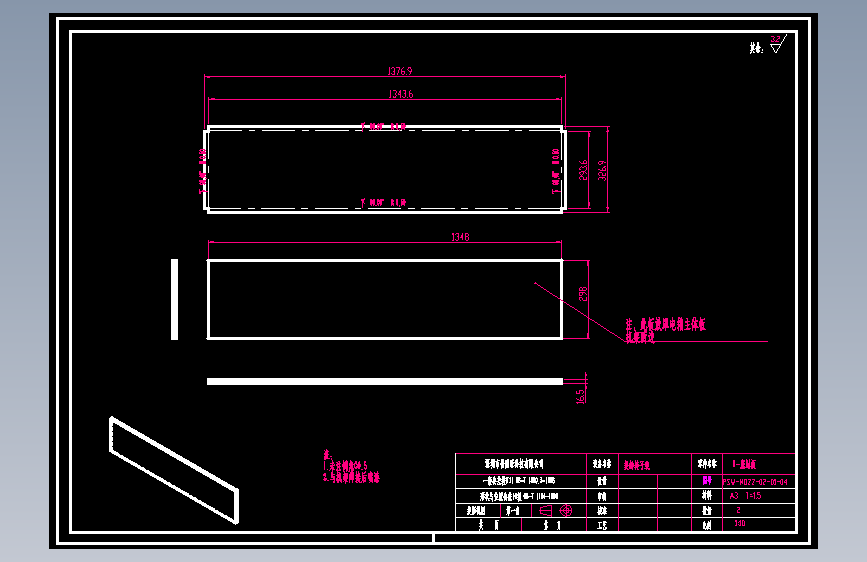Click the 1348 plate length dimension
Image resolution: width=867 pixels, height=562 pixels.
pyautogui.click(x=460, y=237)
